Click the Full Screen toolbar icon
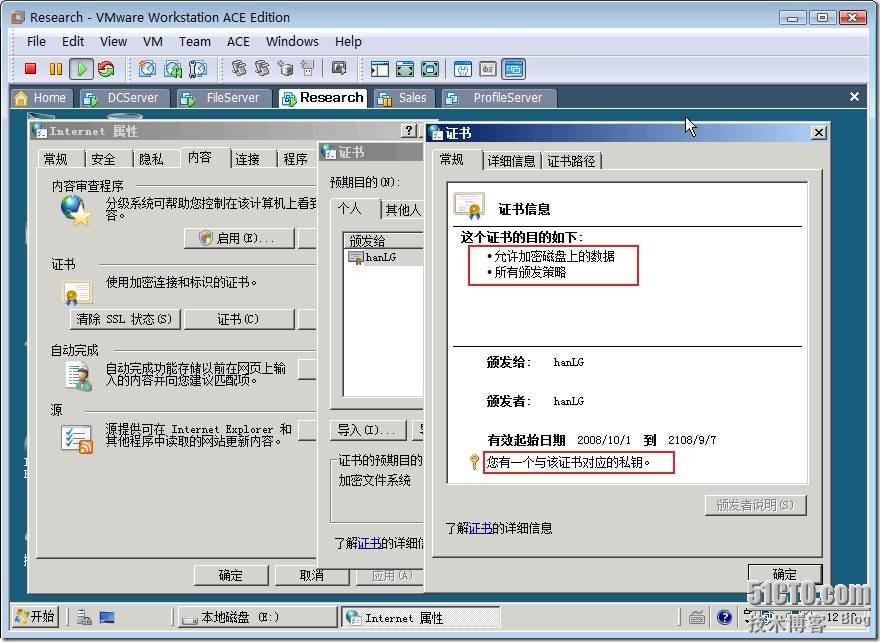This screenshot has width=880, height=642. tap(405, 69)
